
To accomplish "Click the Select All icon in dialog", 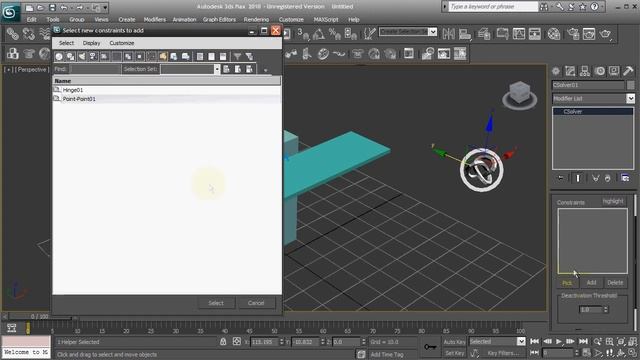I will coord(200,56).
